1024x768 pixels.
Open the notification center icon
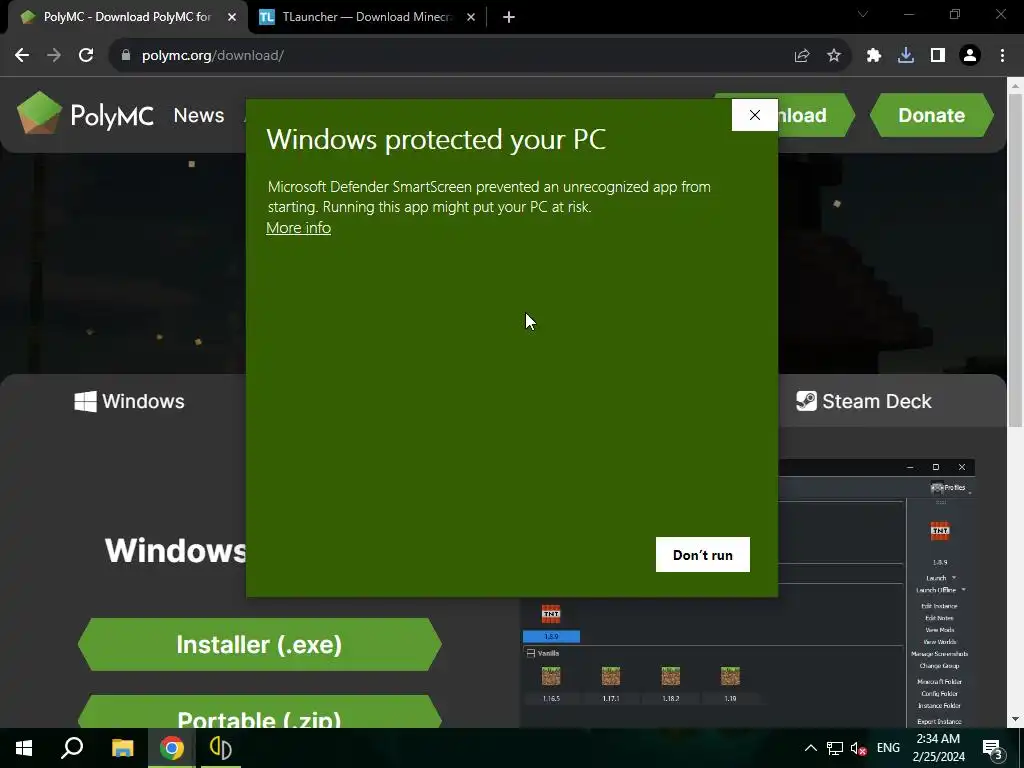pyautogui.click(x=992, y=748)
